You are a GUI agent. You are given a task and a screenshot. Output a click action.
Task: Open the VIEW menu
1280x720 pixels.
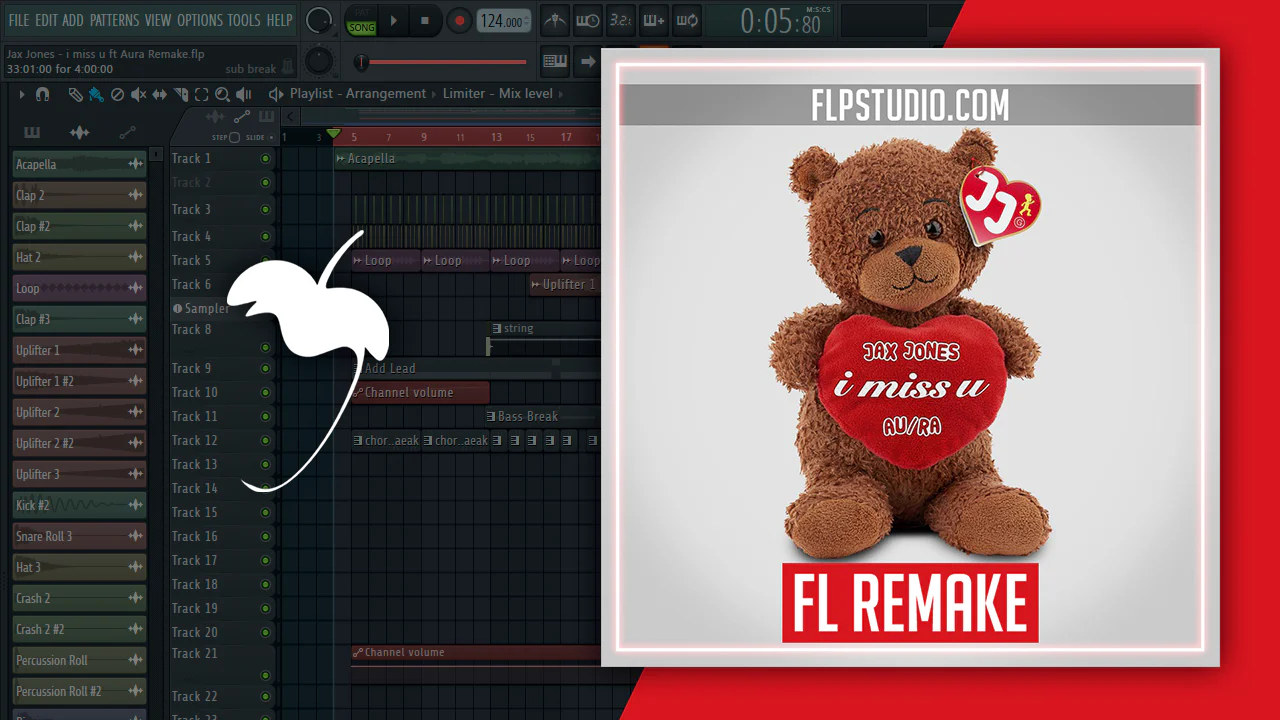[158, 20]
